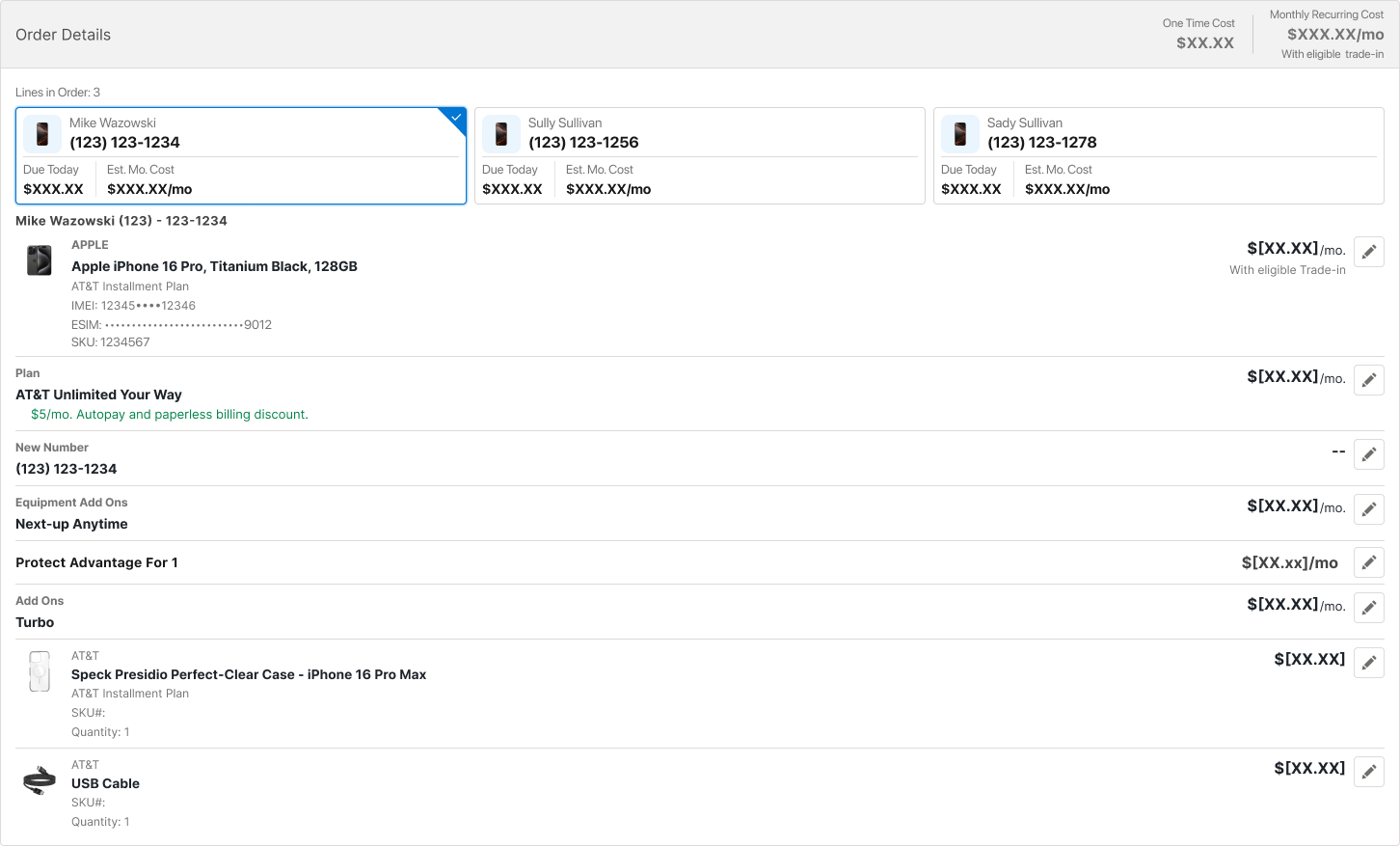The height and width of the screenshot is (846, 1400).
Task: Select Sady Sullivan's line card
Action: [1159, 156]
